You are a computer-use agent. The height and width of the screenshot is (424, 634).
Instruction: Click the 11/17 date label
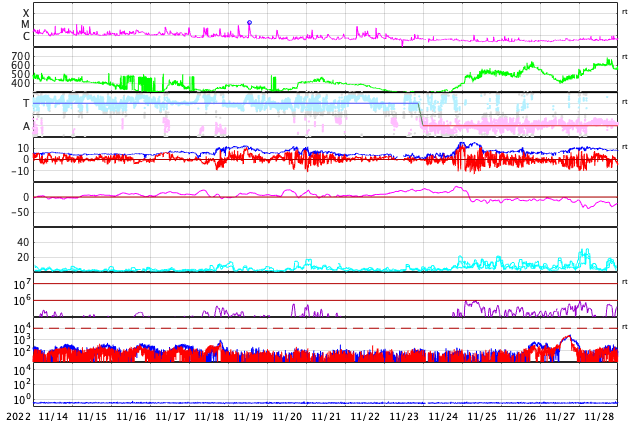pos(170,416)
